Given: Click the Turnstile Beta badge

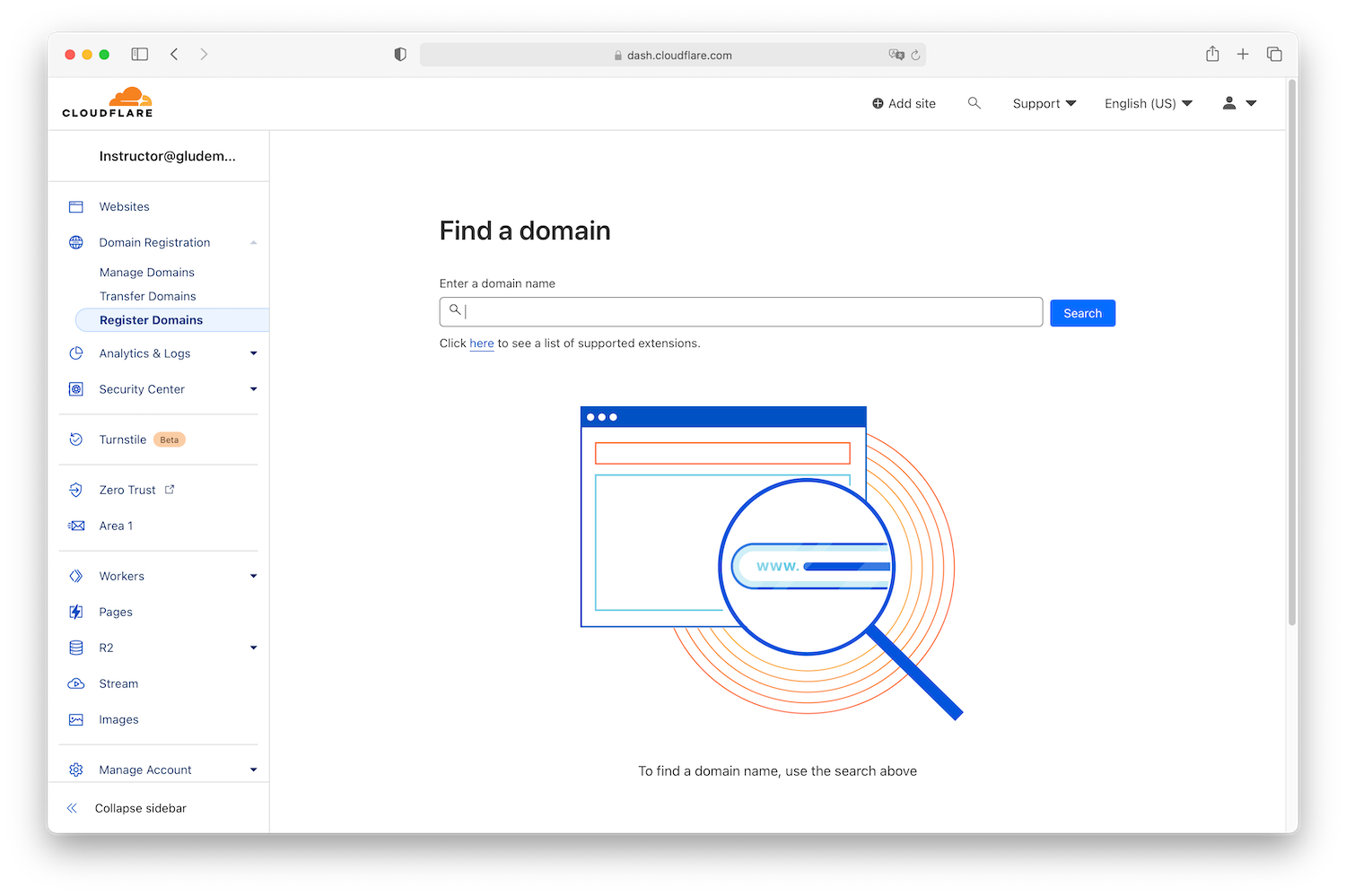Looking at the screenshot, I should 170,440.
